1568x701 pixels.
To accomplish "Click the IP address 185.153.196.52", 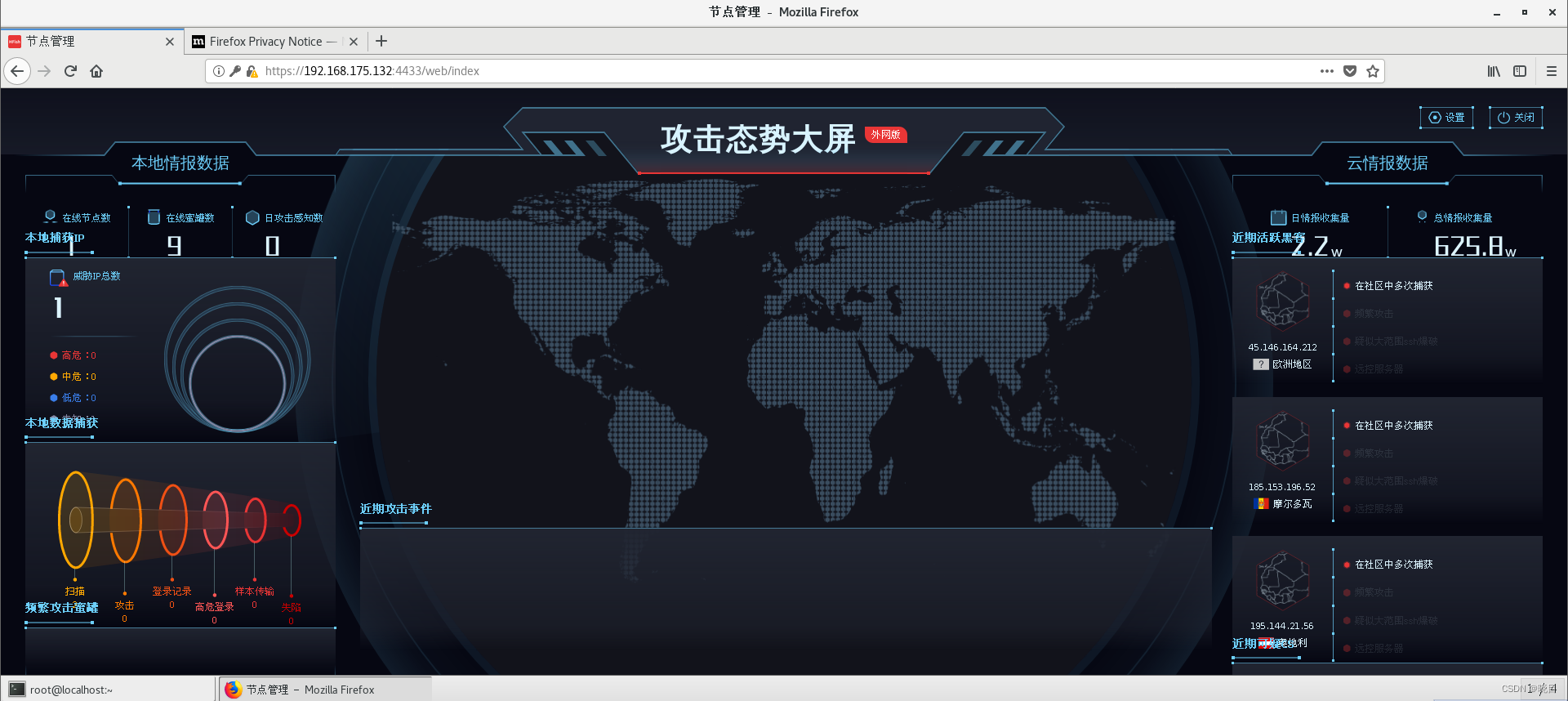I will click(x=1282, y=487).
